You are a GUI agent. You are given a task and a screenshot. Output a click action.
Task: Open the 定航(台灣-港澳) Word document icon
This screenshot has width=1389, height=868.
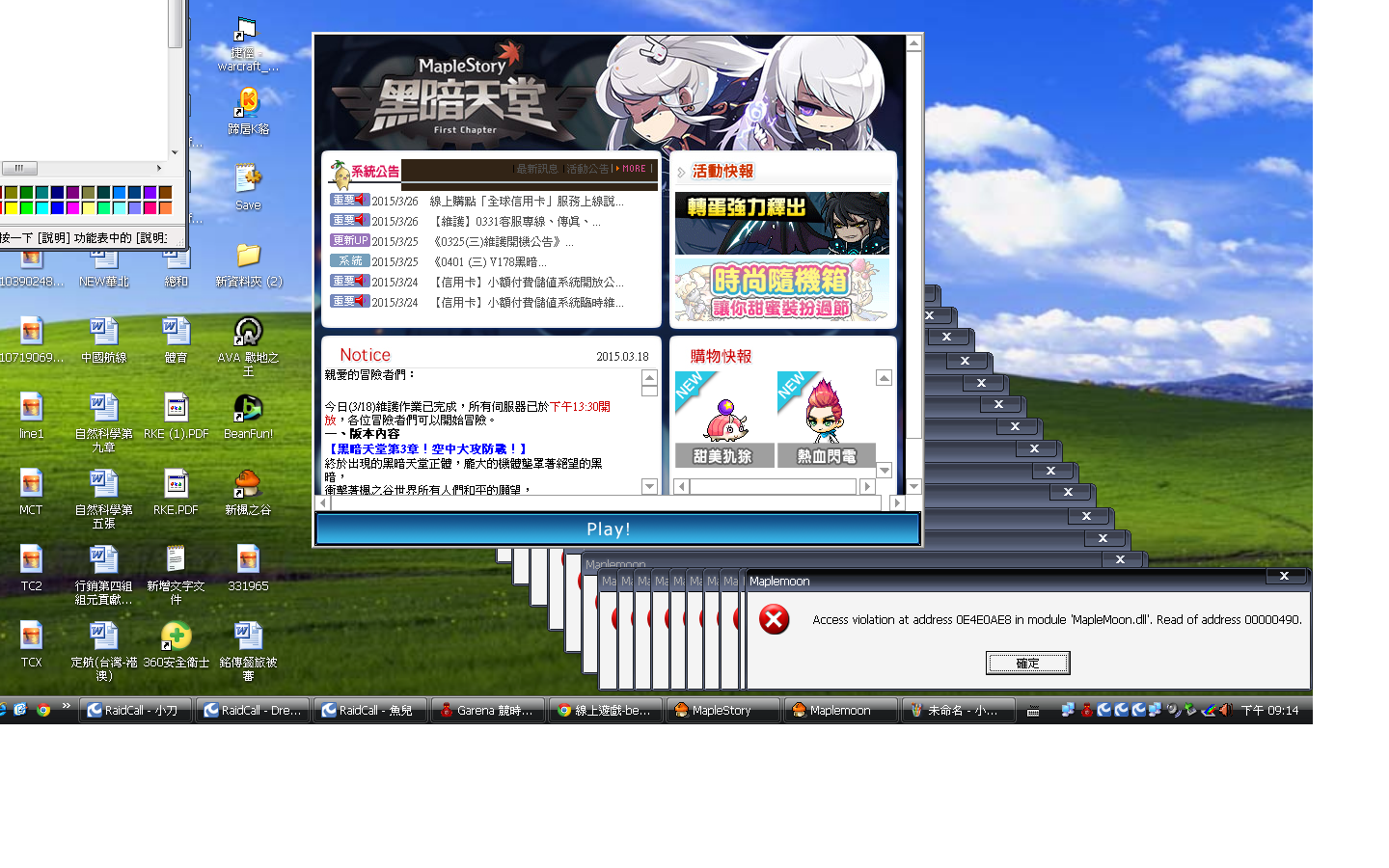tap(103, 651)
